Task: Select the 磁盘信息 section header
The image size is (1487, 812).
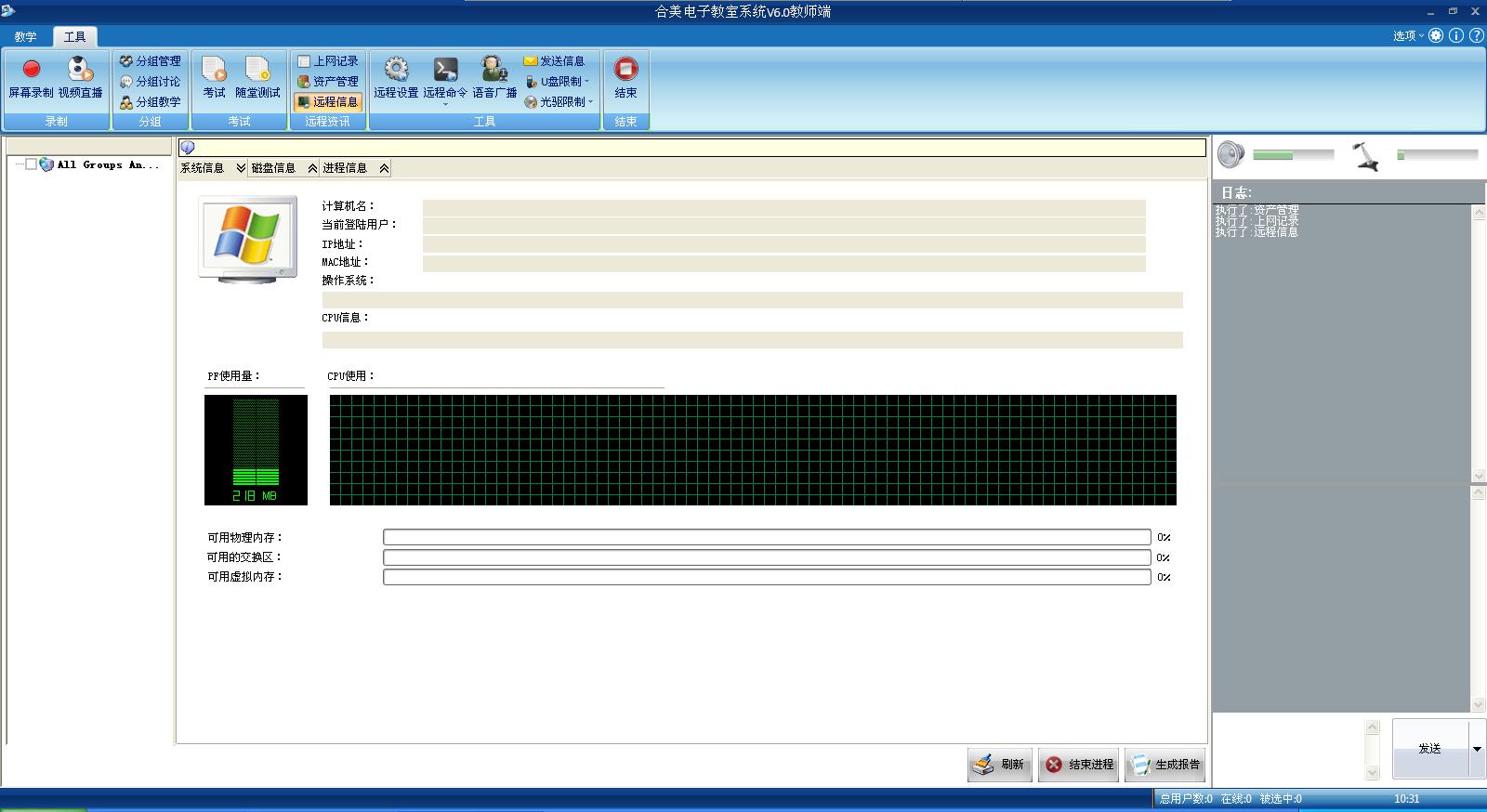Action: (273, 168)
